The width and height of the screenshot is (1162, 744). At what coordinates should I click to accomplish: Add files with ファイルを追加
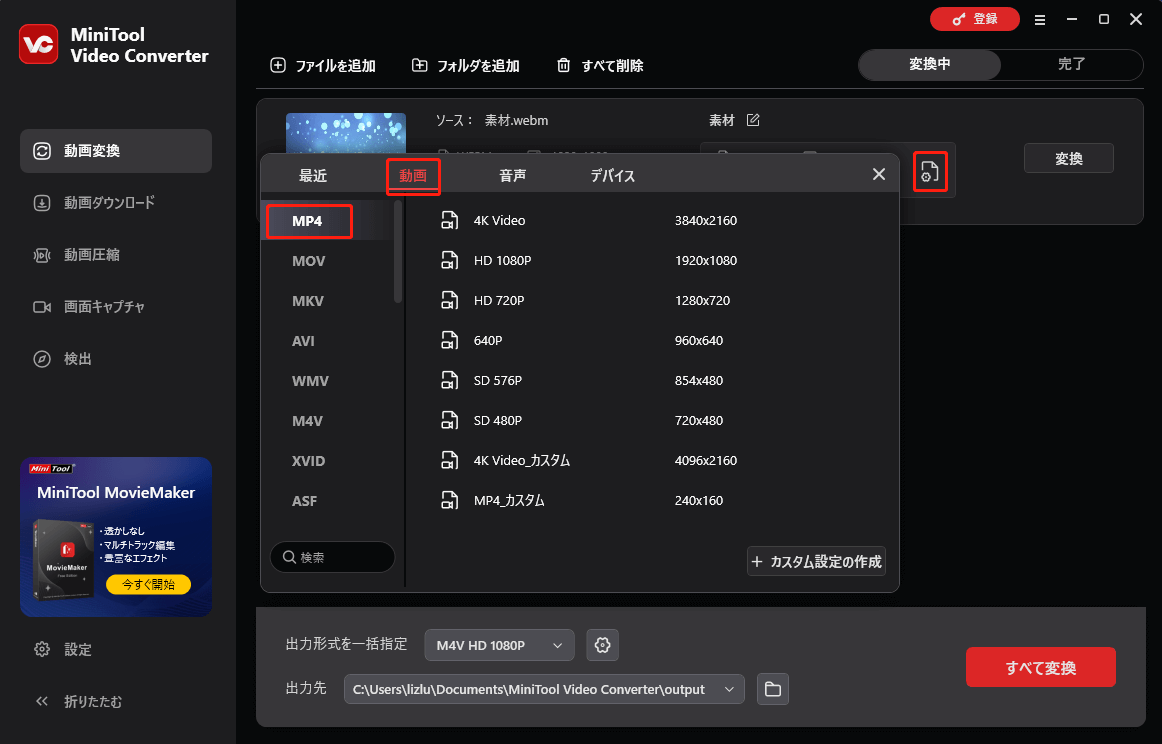tap(322, 65)
